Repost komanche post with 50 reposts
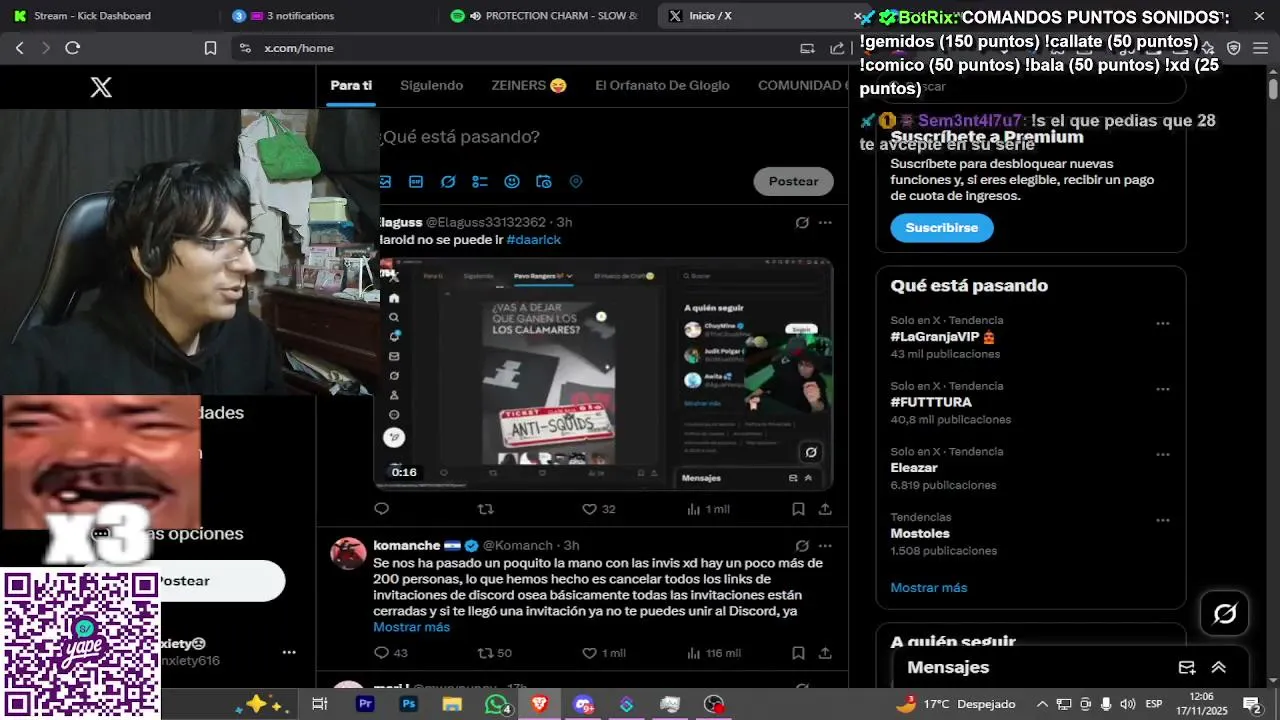 click(495, 653)
